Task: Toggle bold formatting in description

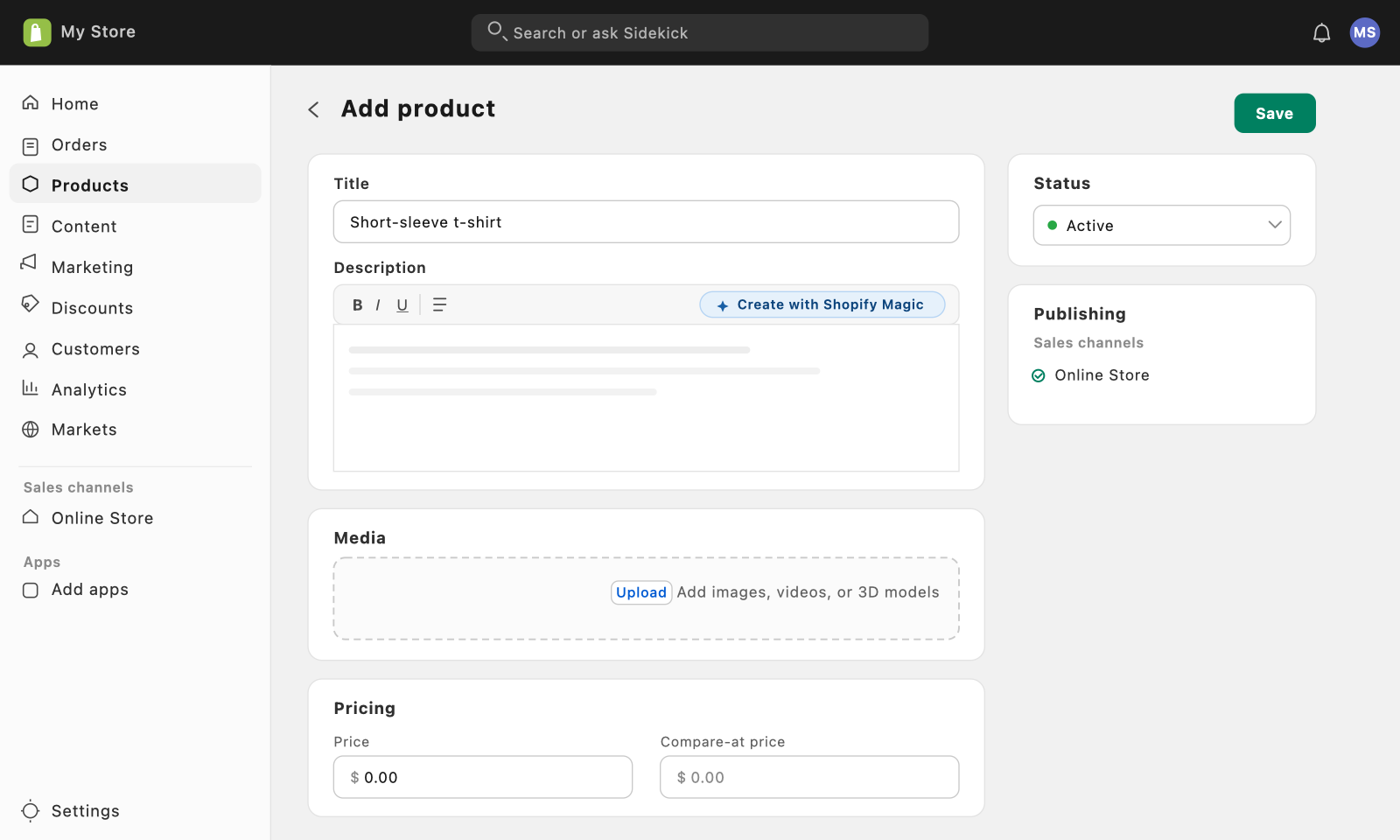Action: coord(357,304)
